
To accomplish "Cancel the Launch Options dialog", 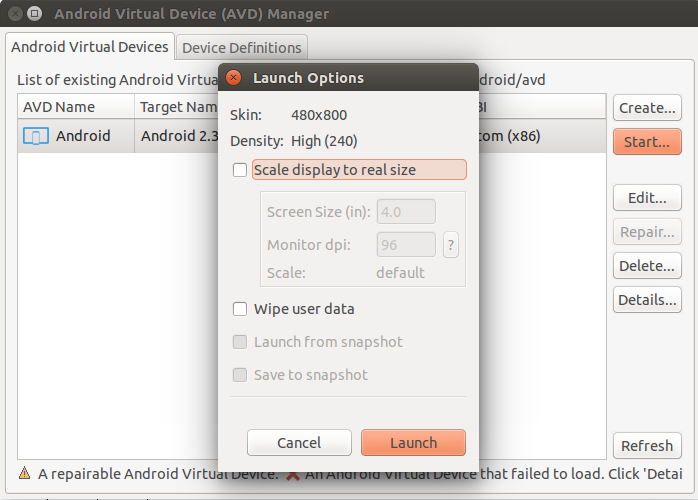I will click(299, 443).
